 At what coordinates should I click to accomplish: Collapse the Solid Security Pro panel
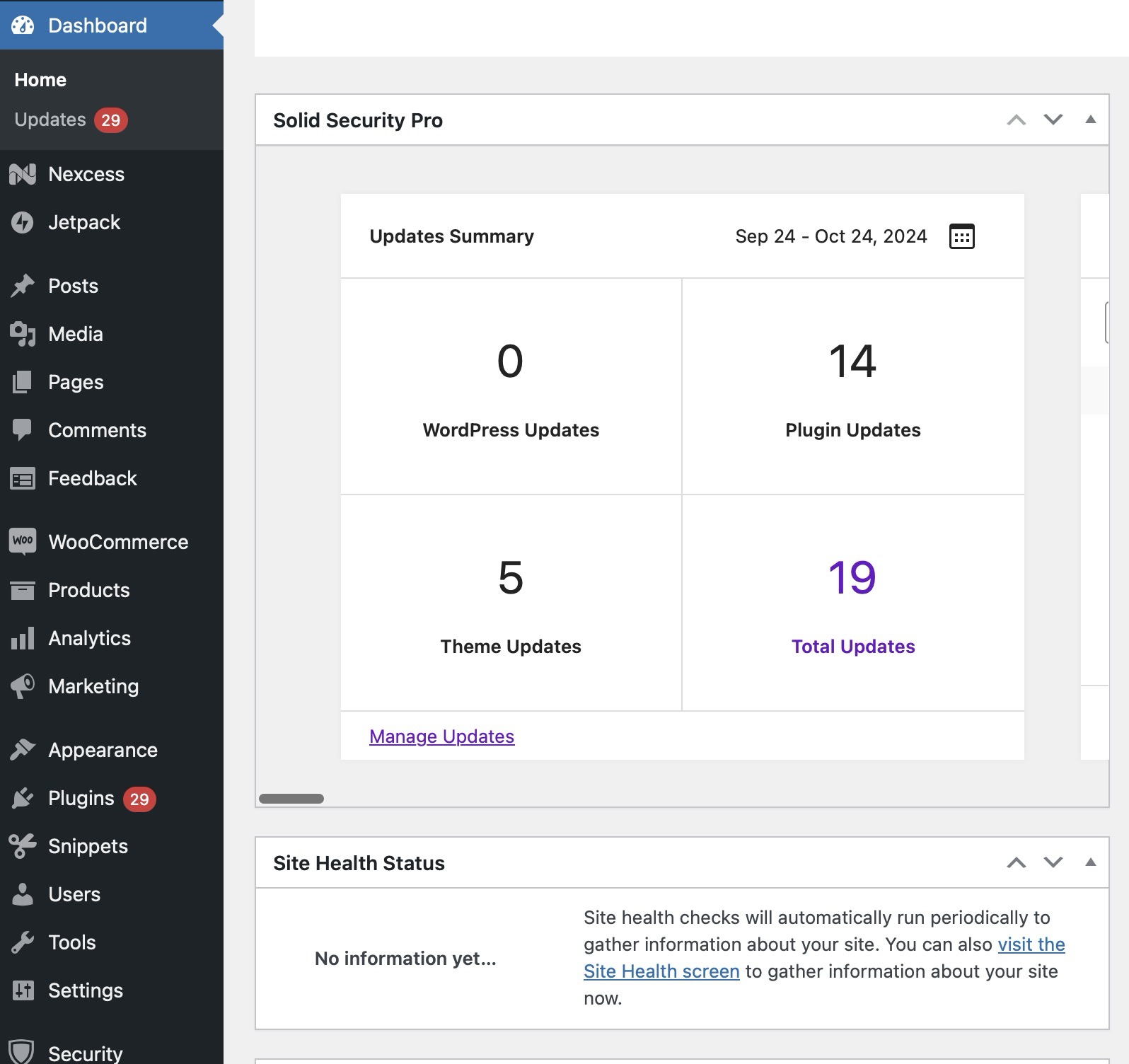[x=1090, y=120]
